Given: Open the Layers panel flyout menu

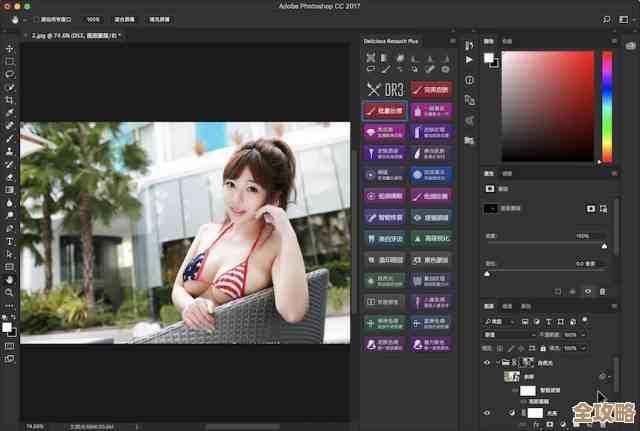Looking at the screenshot, I should (x=614, y=306).
